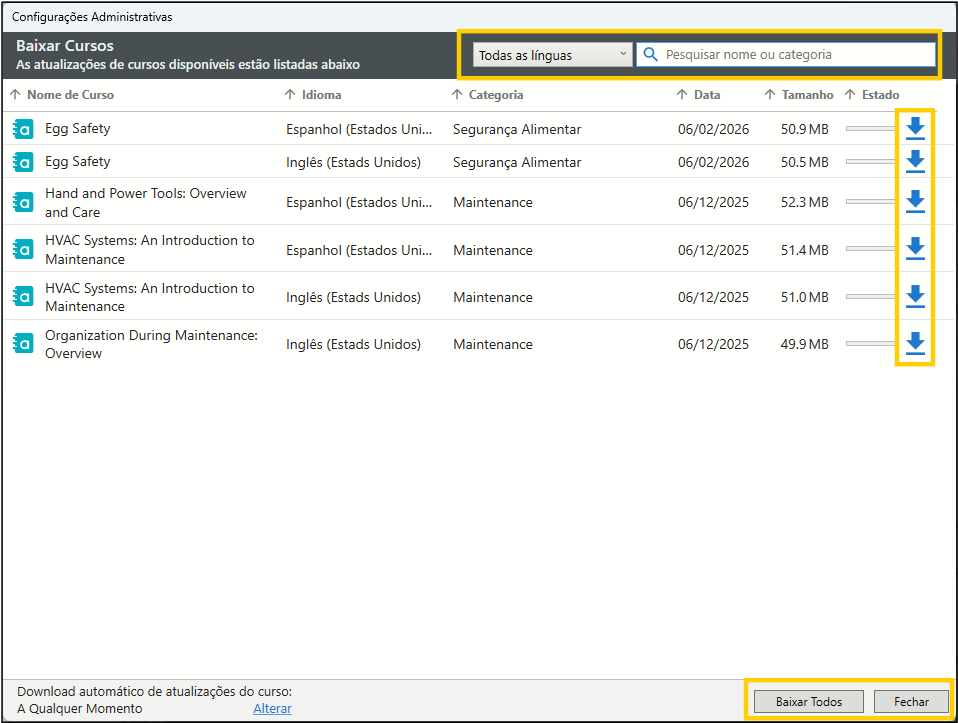Download Spanish HVAC Systems course
This screenshot has height=723, width=958.
coord(914,249)
